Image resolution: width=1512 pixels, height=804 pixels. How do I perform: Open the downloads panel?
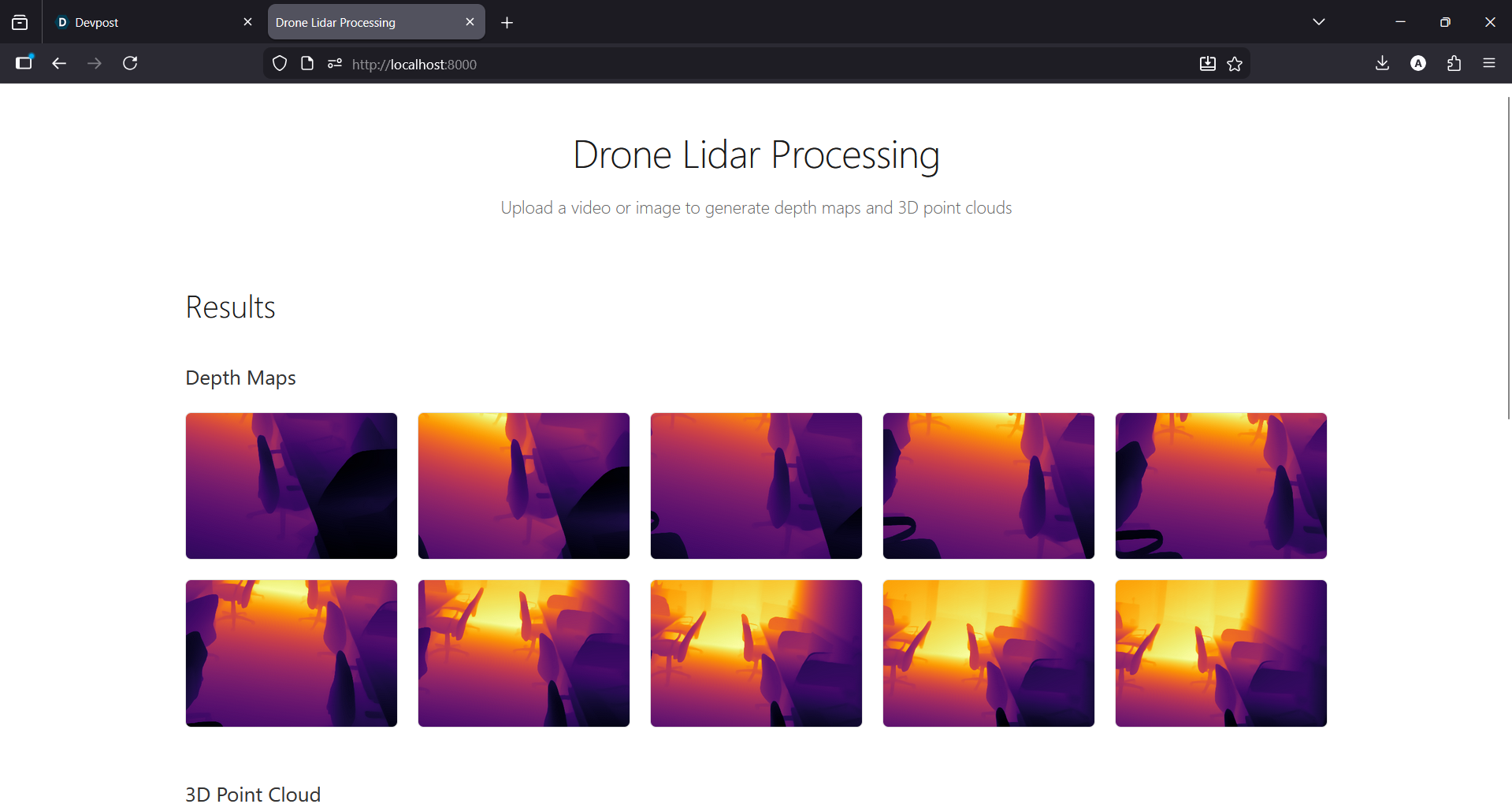point(1382,63)
